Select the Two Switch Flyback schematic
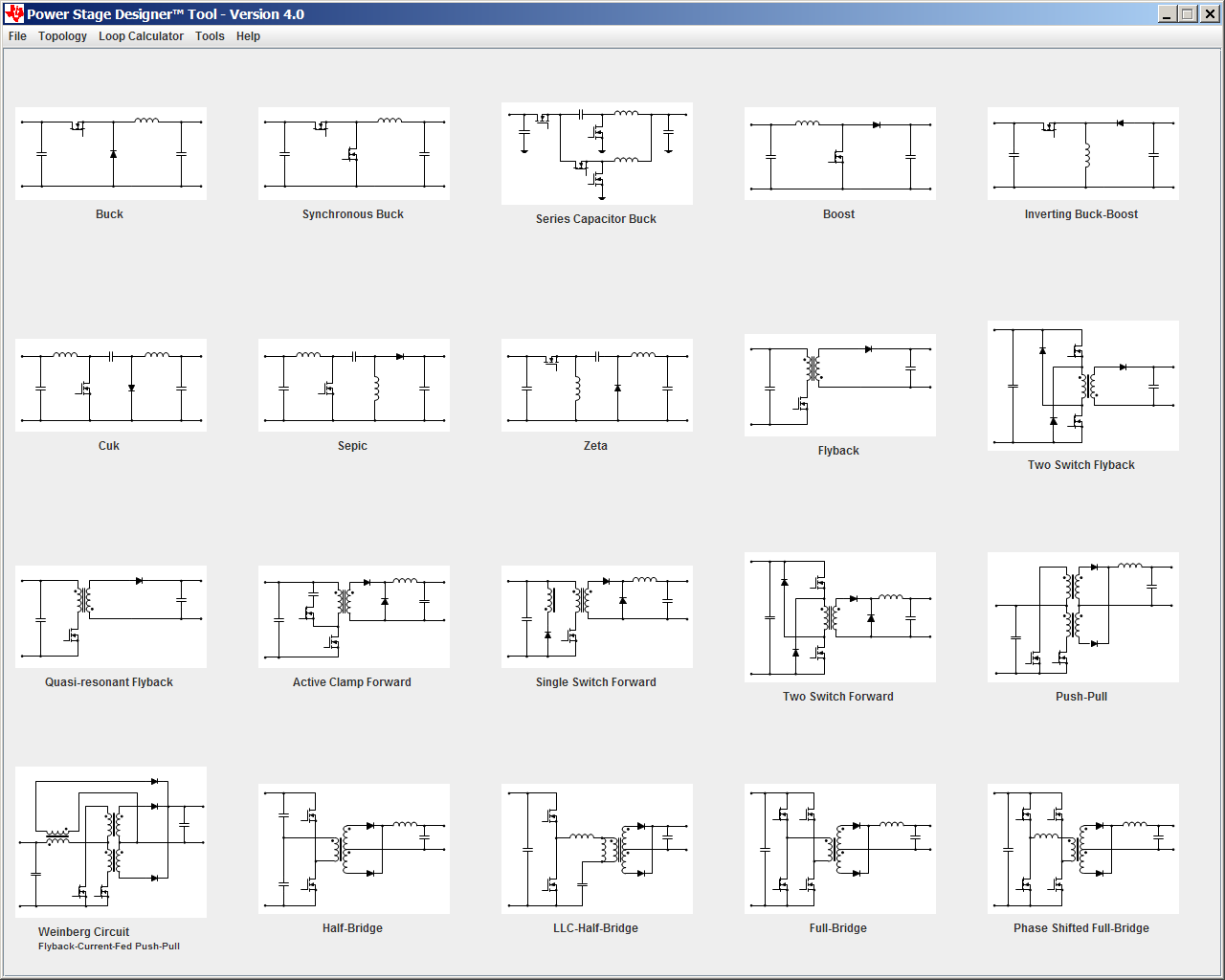 pos(1083,385)
